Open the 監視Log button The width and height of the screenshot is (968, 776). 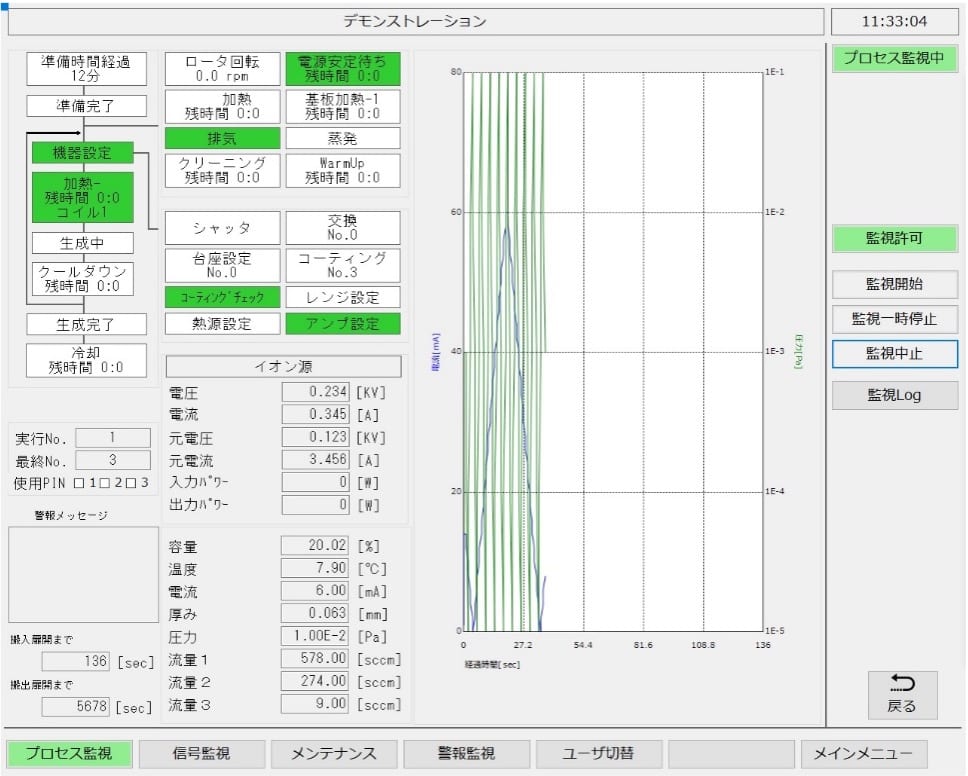[x=895, y=395]
